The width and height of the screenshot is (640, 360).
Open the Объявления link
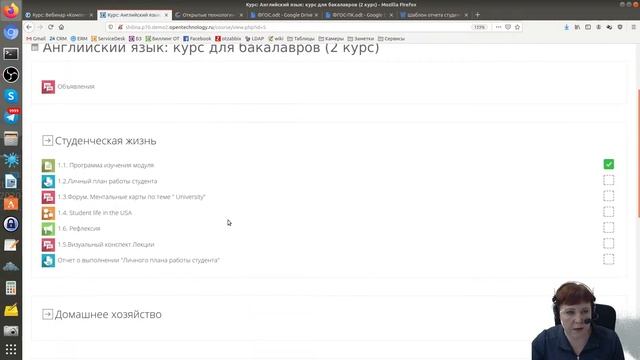(x=76, y=87)
